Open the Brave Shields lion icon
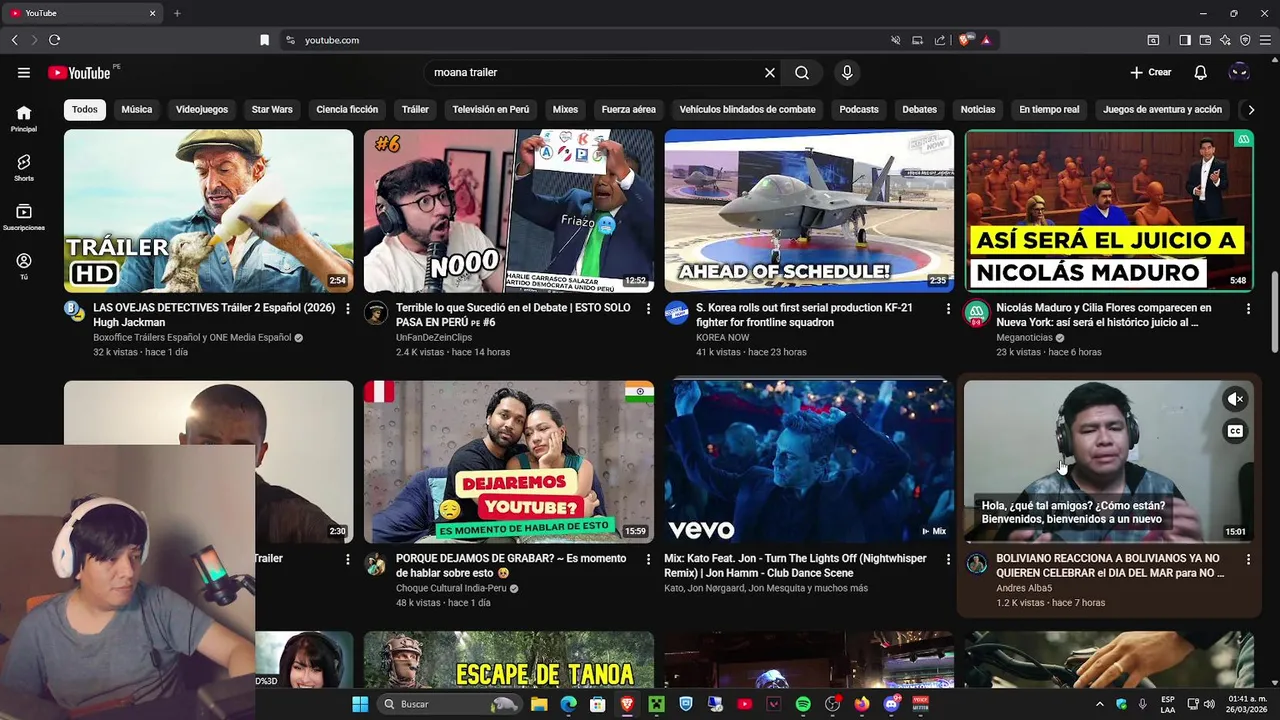 click(x=964, y=40)
